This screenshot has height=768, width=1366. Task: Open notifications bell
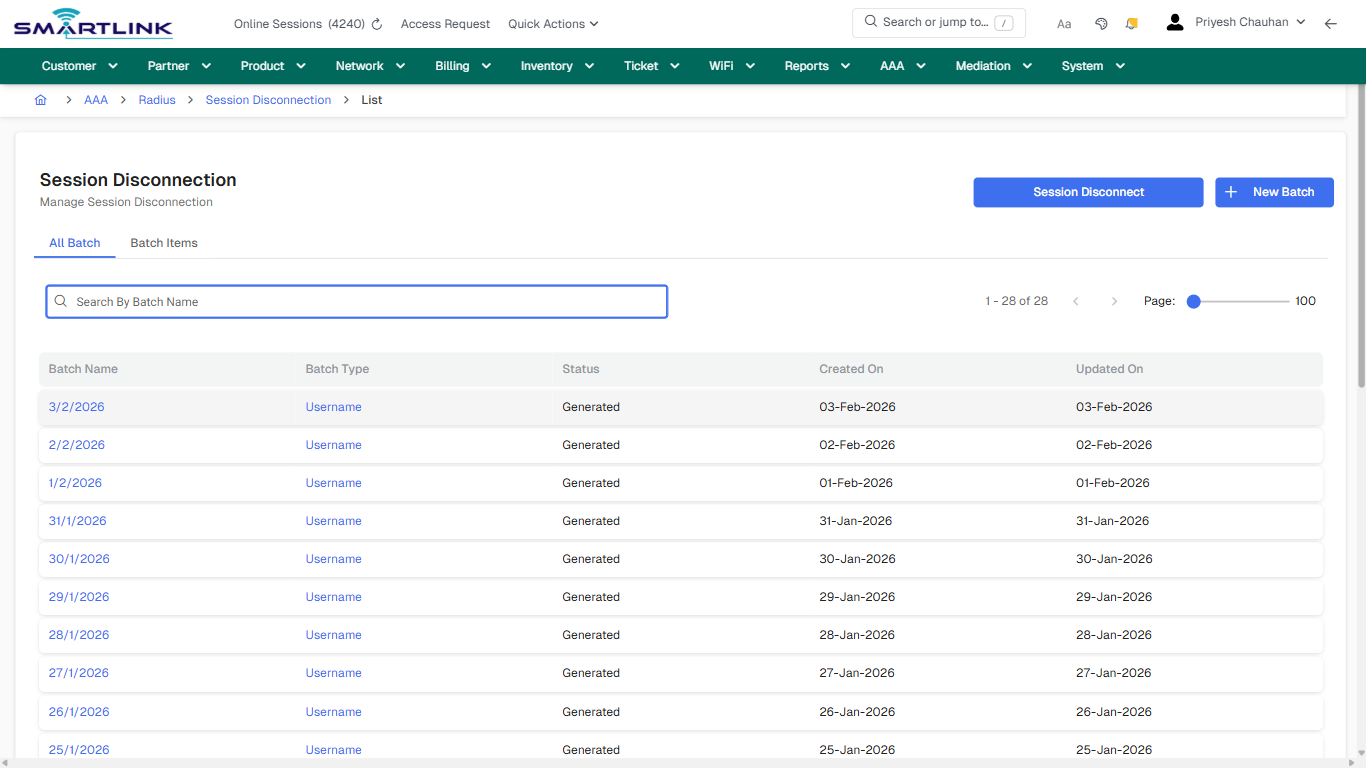pos(1131,22)
